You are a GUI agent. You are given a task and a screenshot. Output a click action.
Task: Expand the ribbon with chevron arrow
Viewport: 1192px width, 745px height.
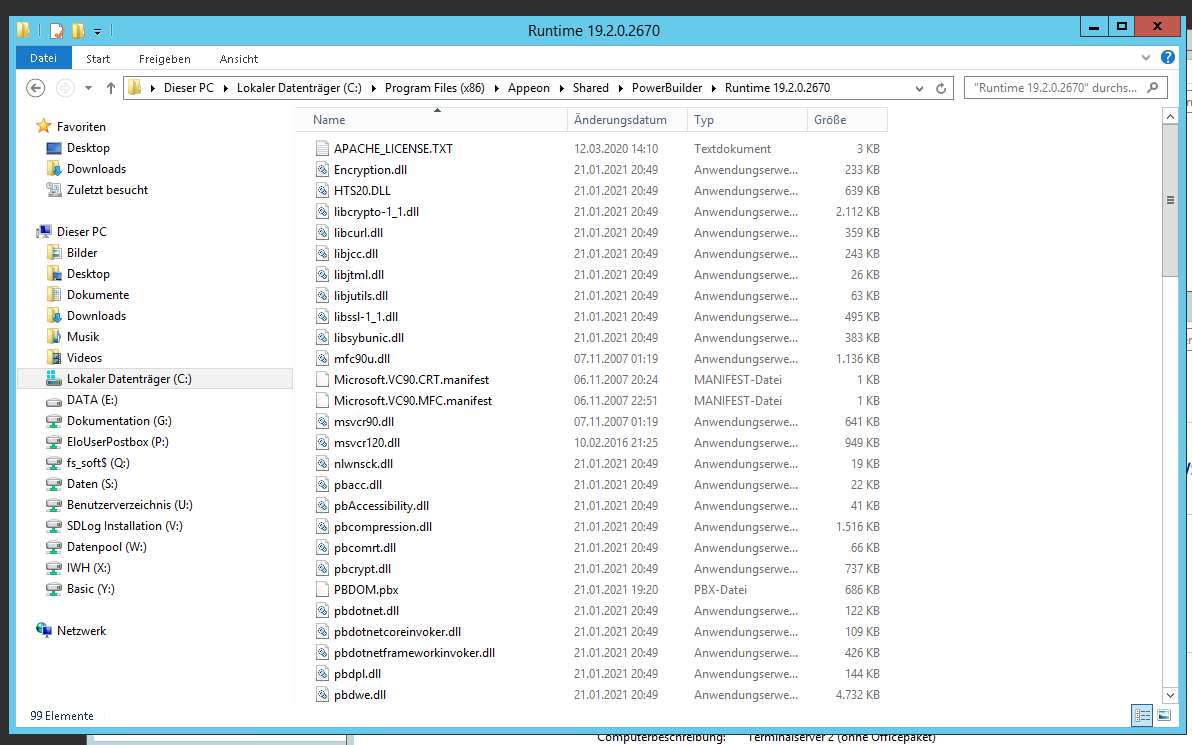[1147, 58]
